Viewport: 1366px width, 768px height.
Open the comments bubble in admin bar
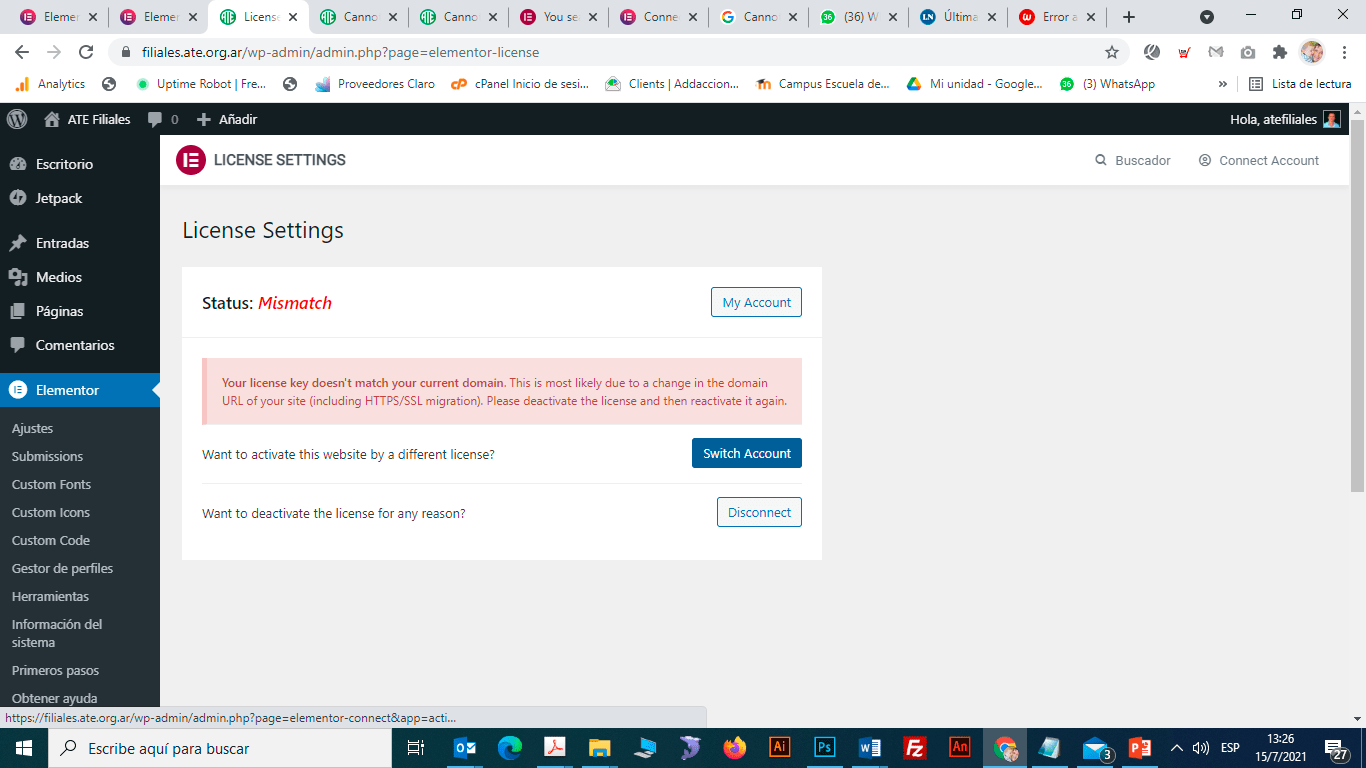coord(163,119)
